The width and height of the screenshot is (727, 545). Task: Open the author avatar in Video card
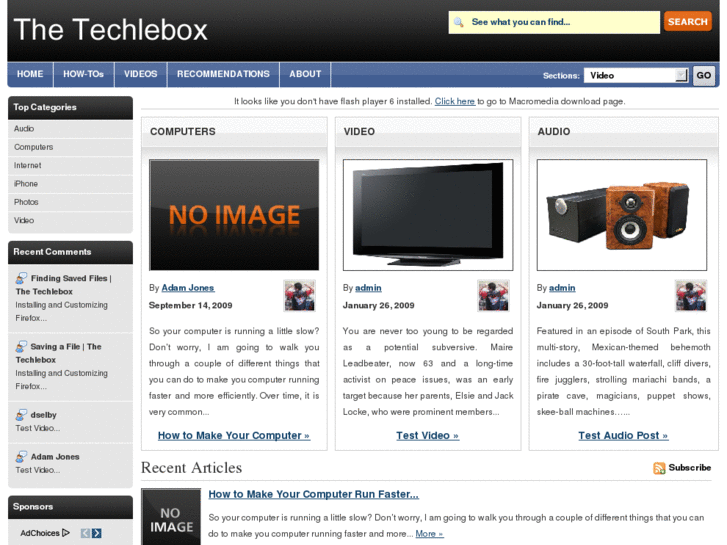tap(493, 295)
